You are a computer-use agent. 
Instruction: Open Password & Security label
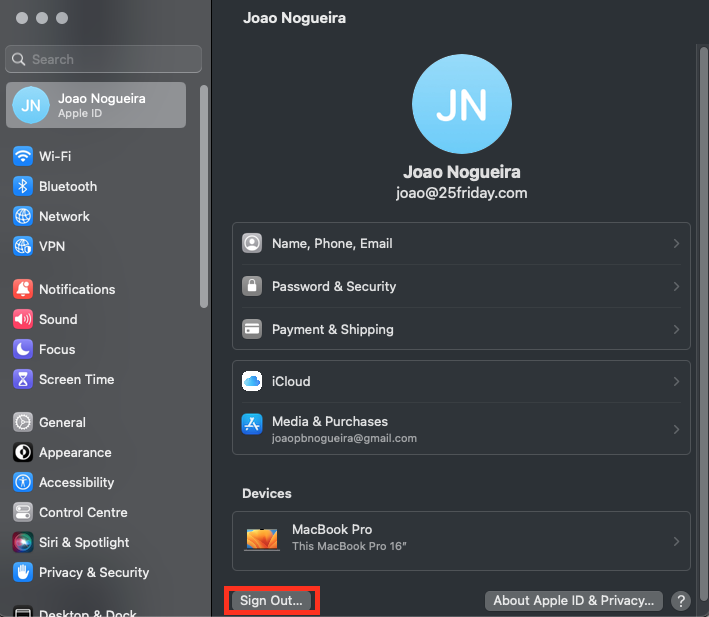(x=334, y=287)
